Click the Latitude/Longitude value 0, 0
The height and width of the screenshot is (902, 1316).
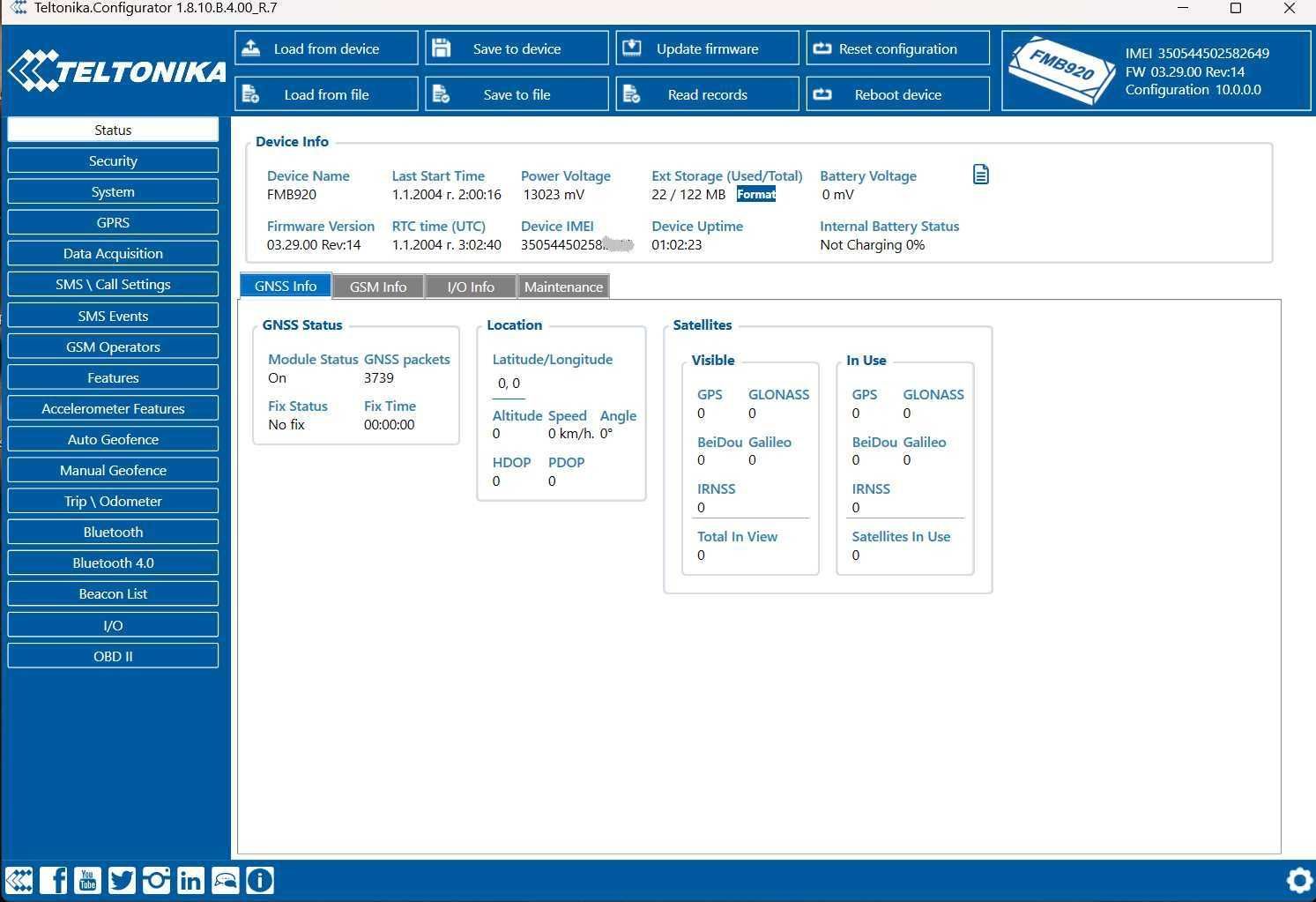coord(509,383)
